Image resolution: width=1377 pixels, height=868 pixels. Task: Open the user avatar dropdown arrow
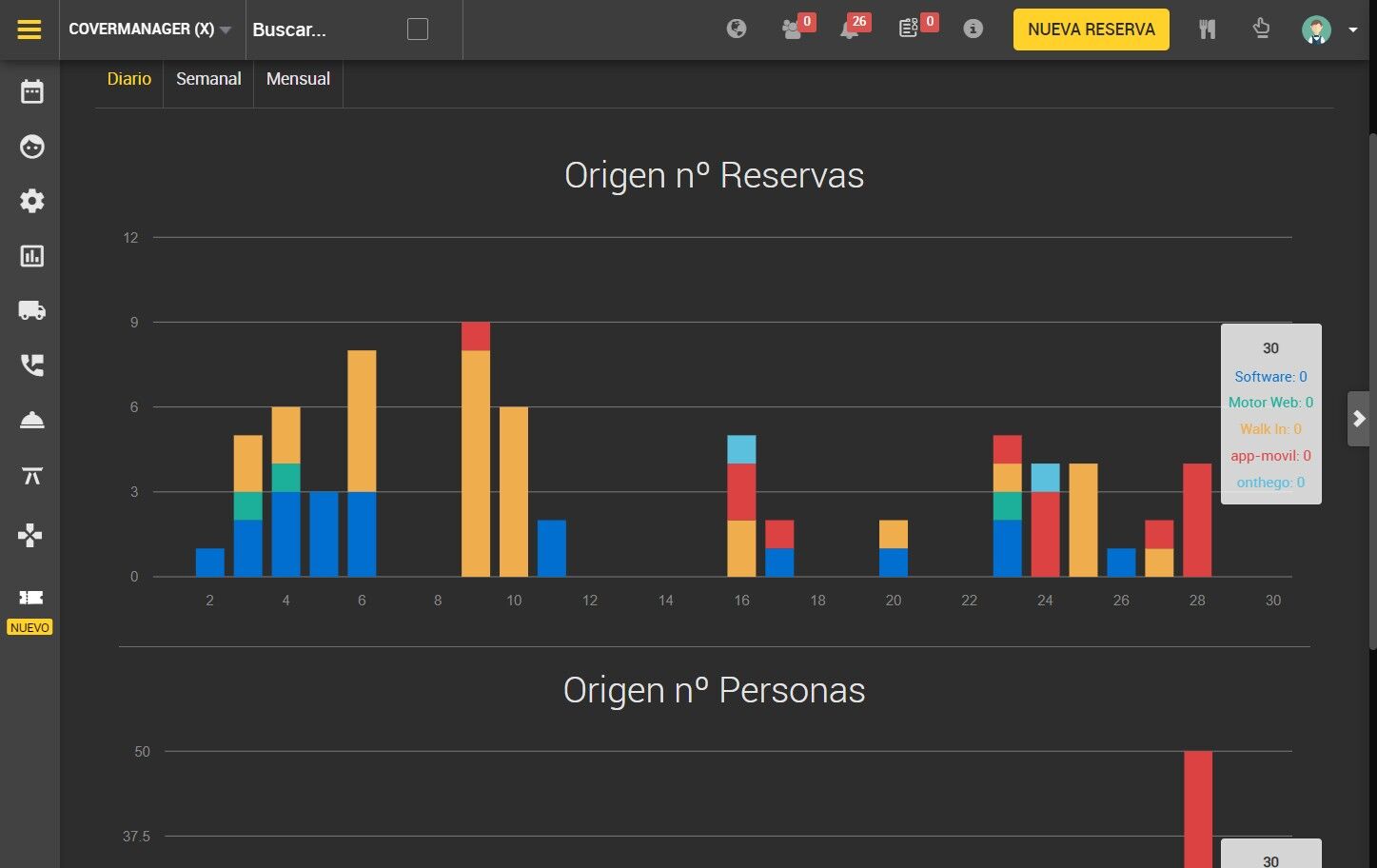point(1352,30)
